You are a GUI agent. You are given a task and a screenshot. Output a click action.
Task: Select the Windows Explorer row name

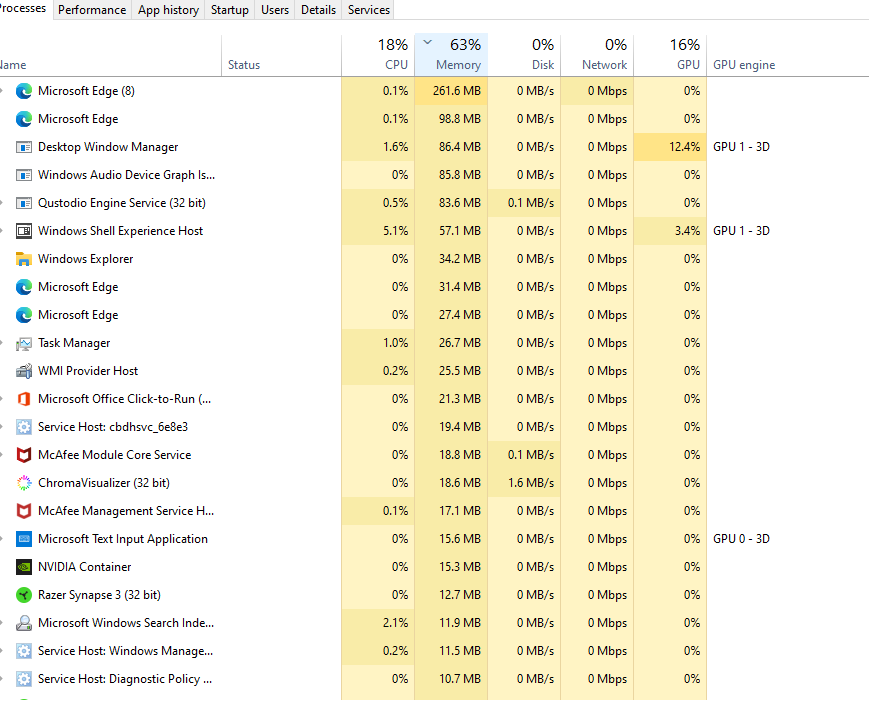coord(85,259)
